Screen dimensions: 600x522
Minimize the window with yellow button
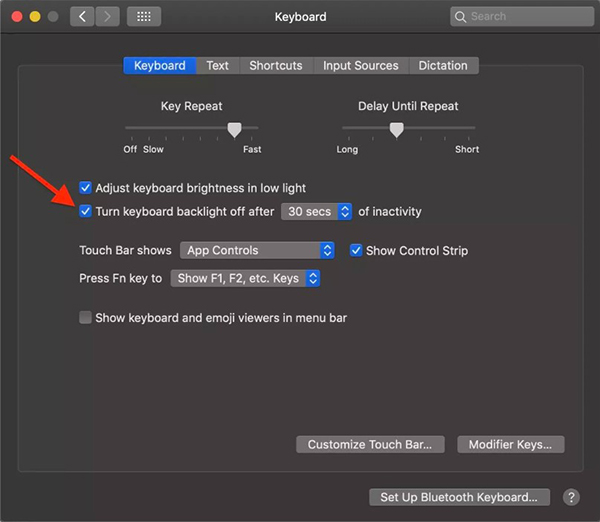pos(35,16)
